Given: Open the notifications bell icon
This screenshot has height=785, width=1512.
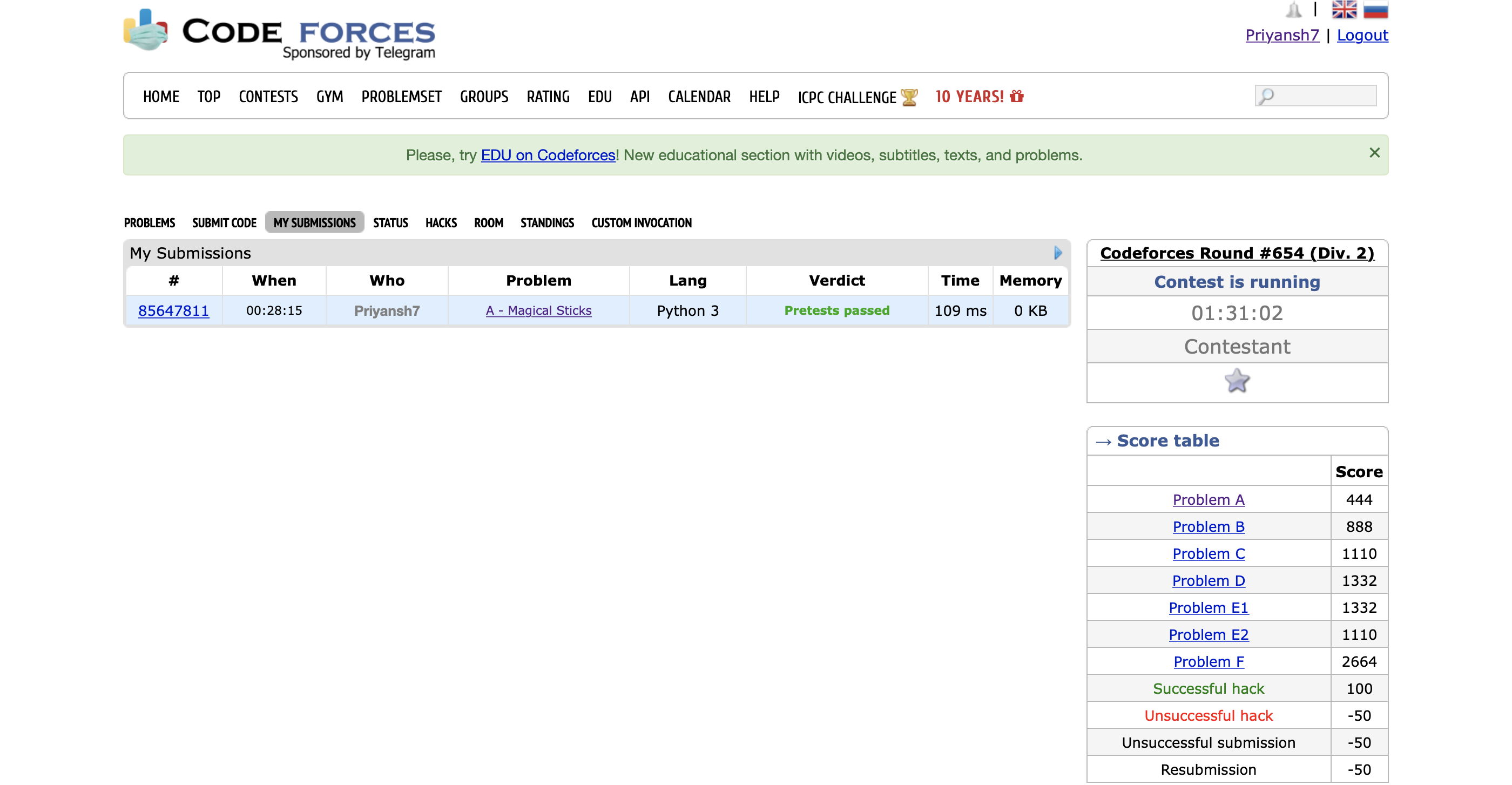Looking at the screenshot, I should click(1293, 9).
